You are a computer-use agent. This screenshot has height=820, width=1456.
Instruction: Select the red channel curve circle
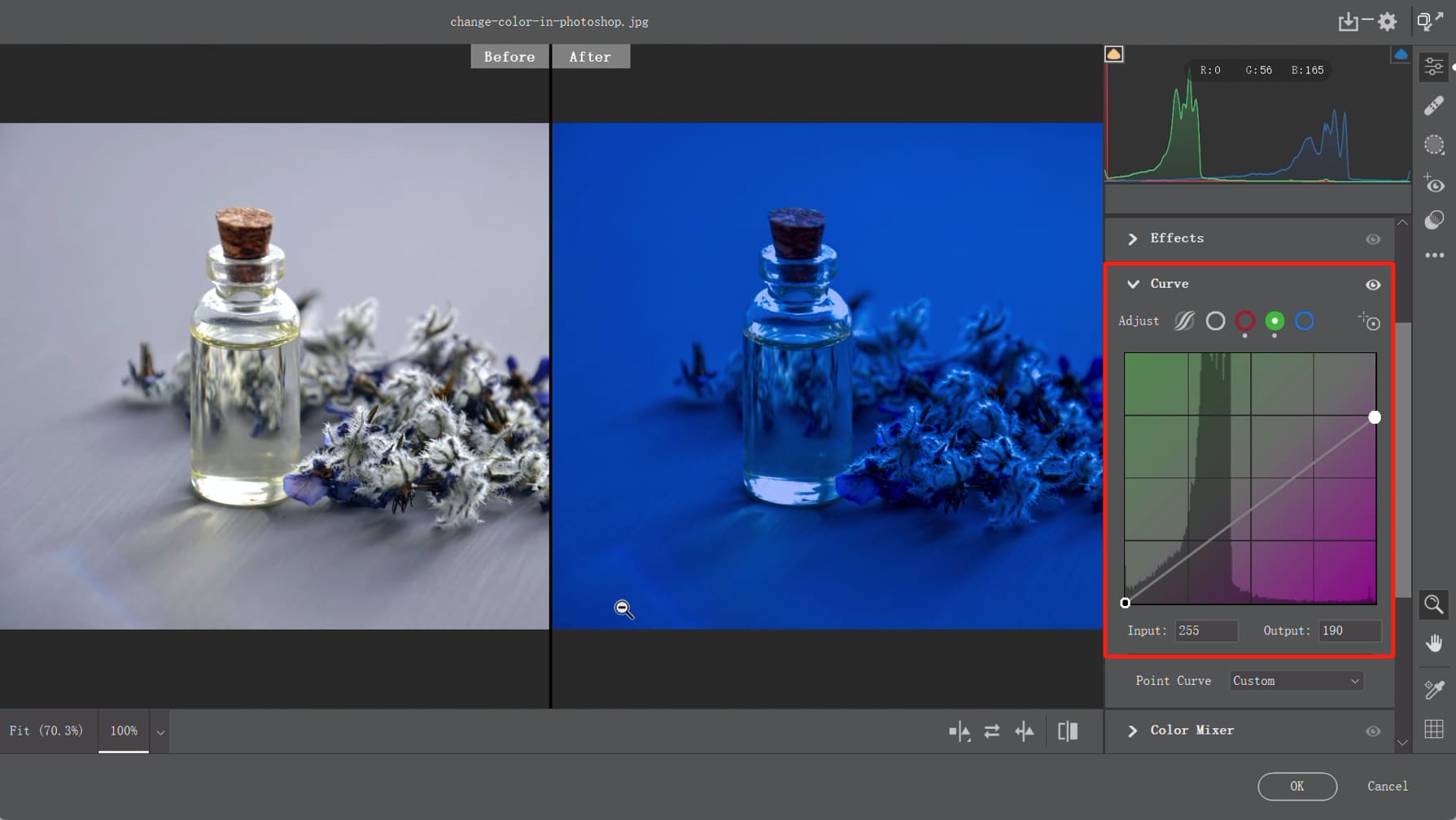click(x=1244, y=321)
